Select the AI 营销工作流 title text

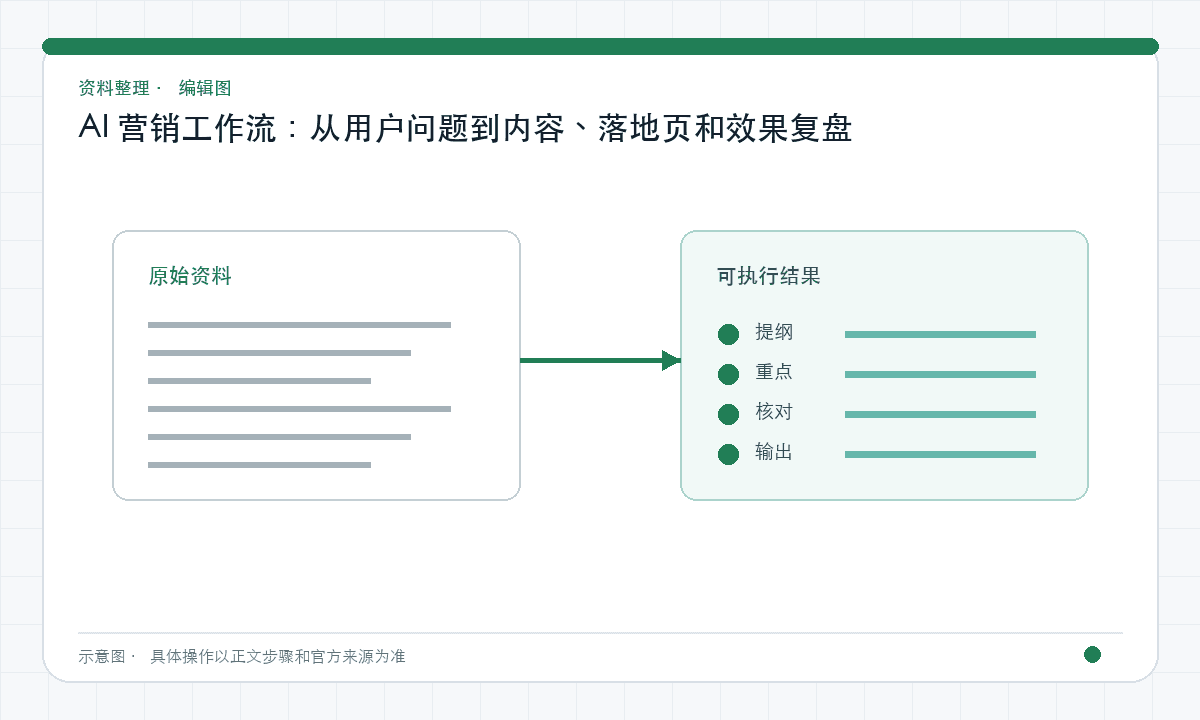(x=465, y=129)
